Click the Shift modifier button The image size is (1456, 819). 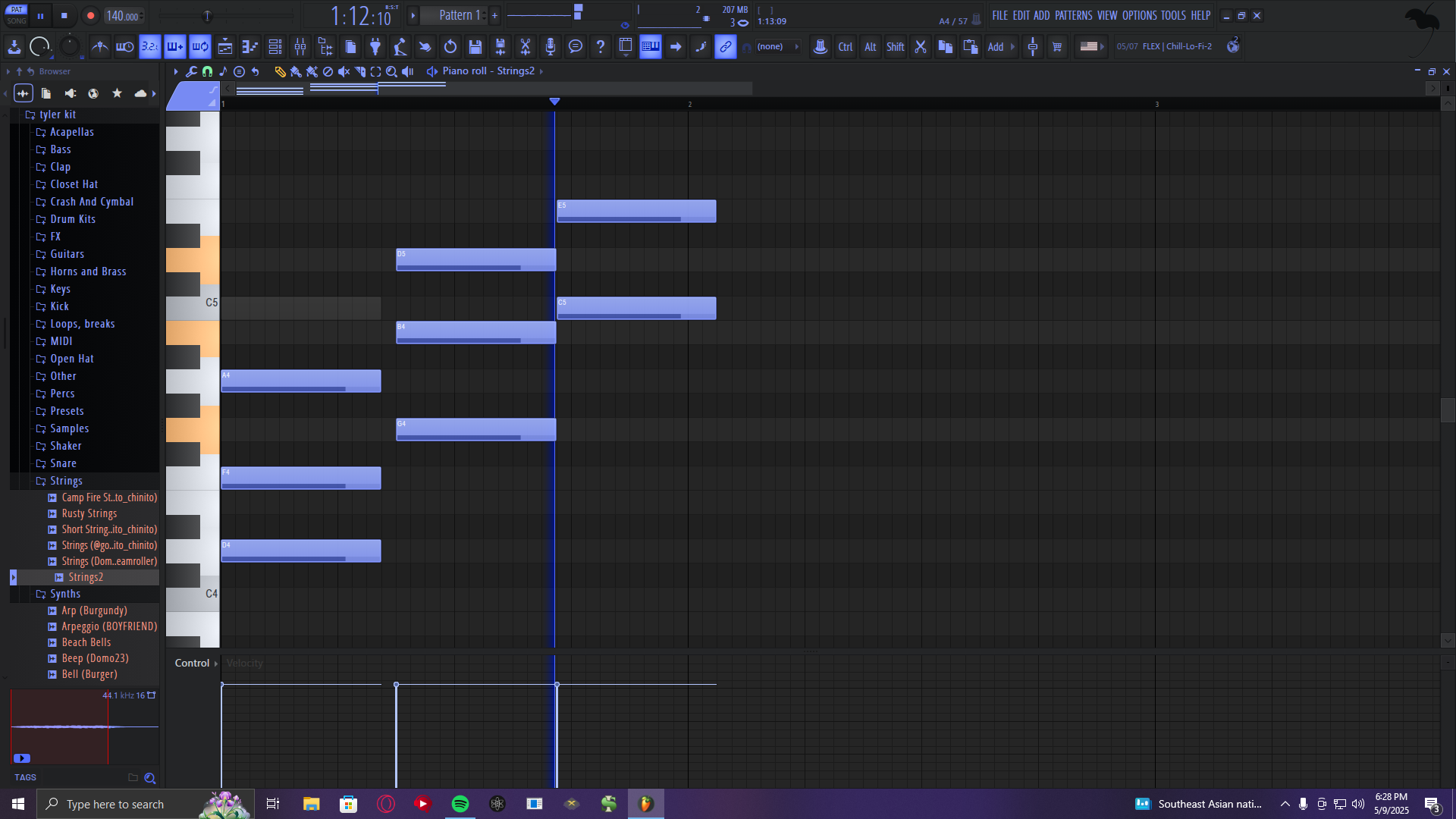coord(895,47)
